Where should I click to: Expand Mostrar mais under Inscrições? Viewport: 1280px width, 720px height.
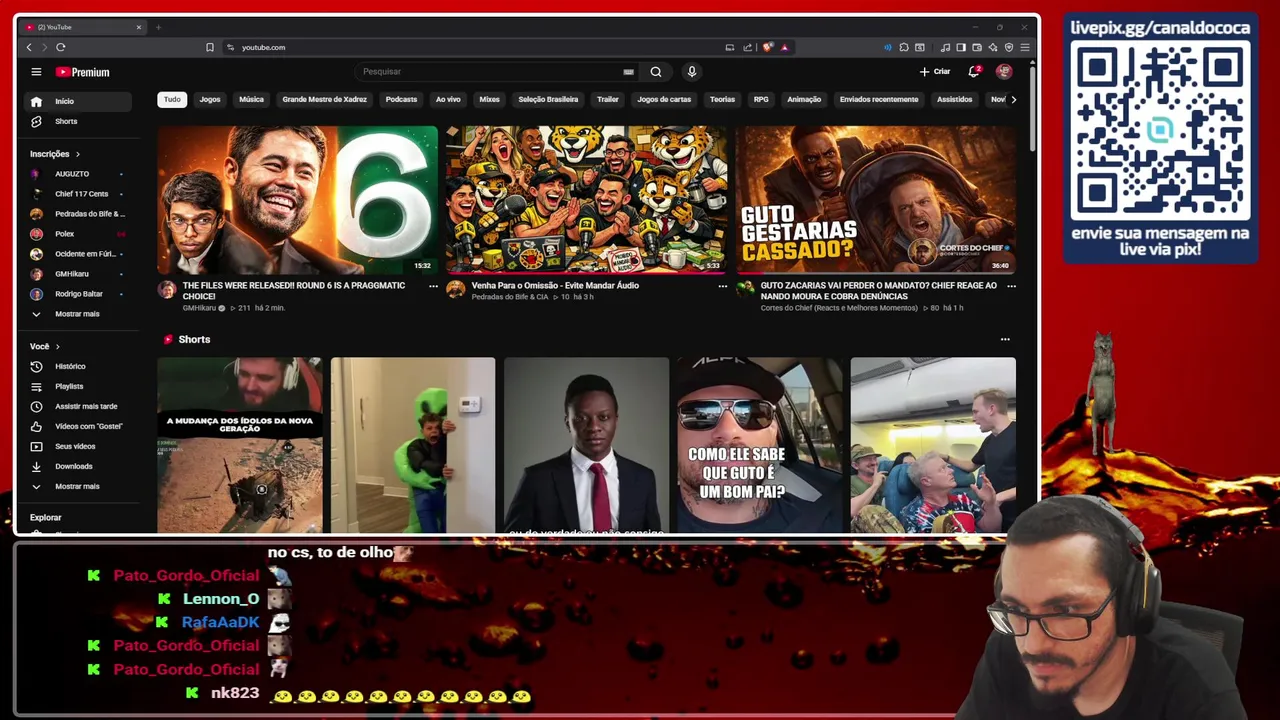[x=78, y=314]
